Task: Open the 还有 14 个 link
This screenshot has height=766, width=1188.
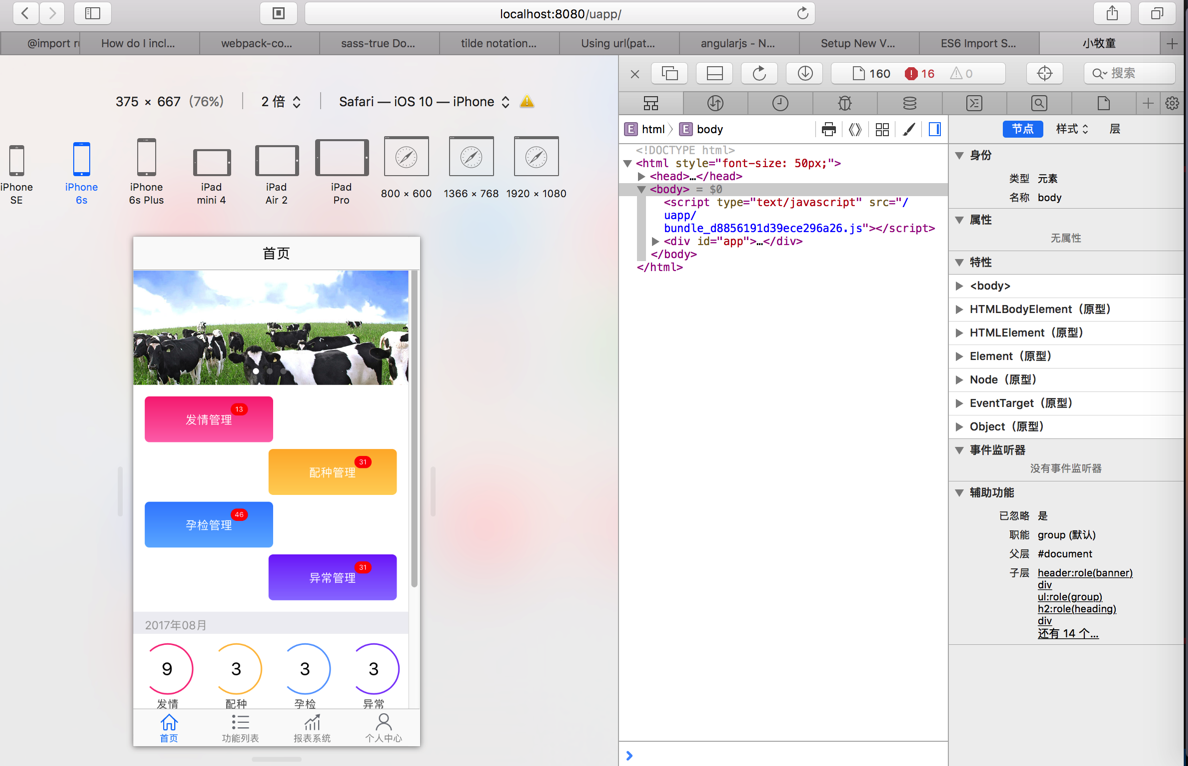Action: tap(1068, 633)
